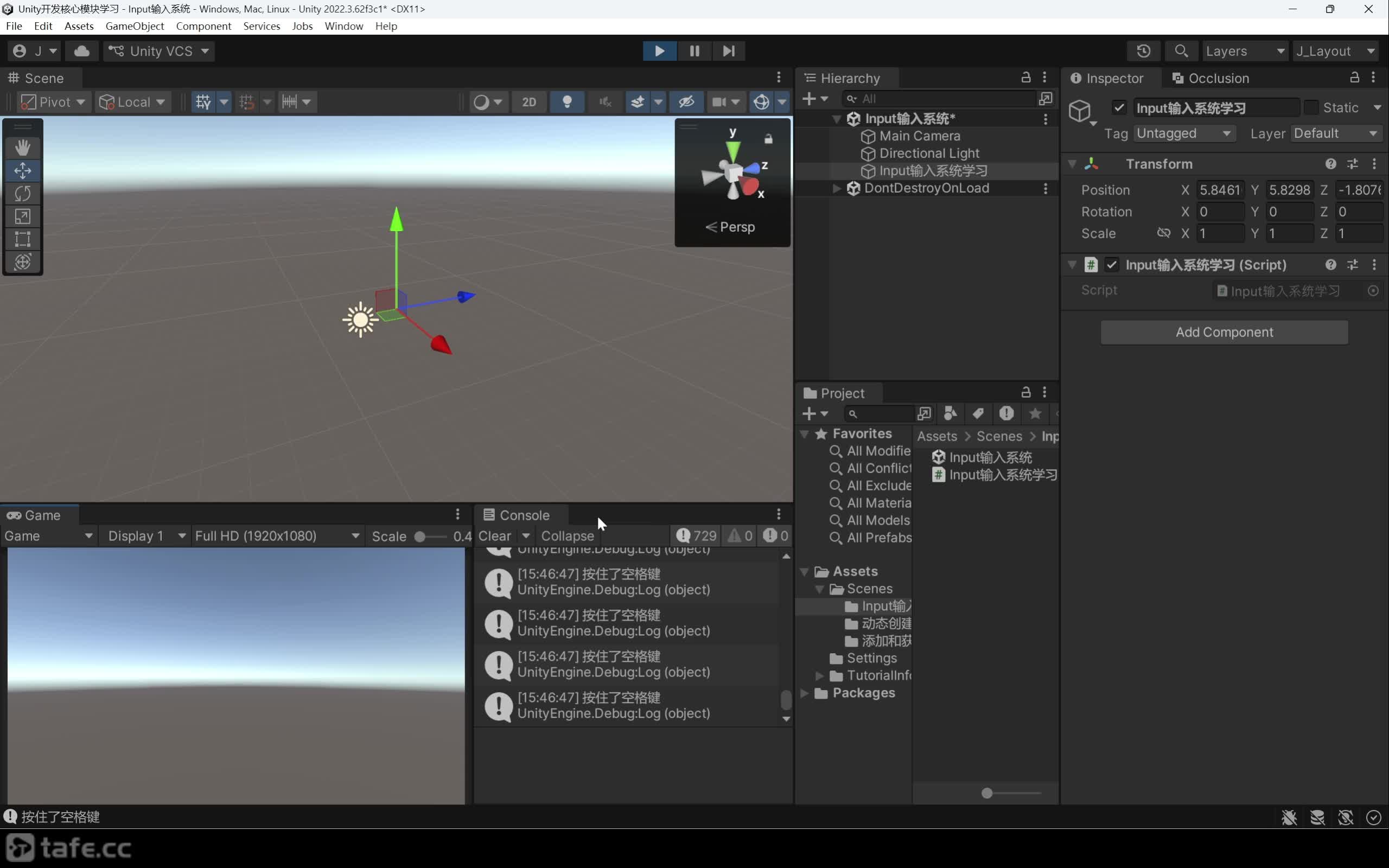
Task: Toggle Scene 2D view mode
Action: pos(528,102)
